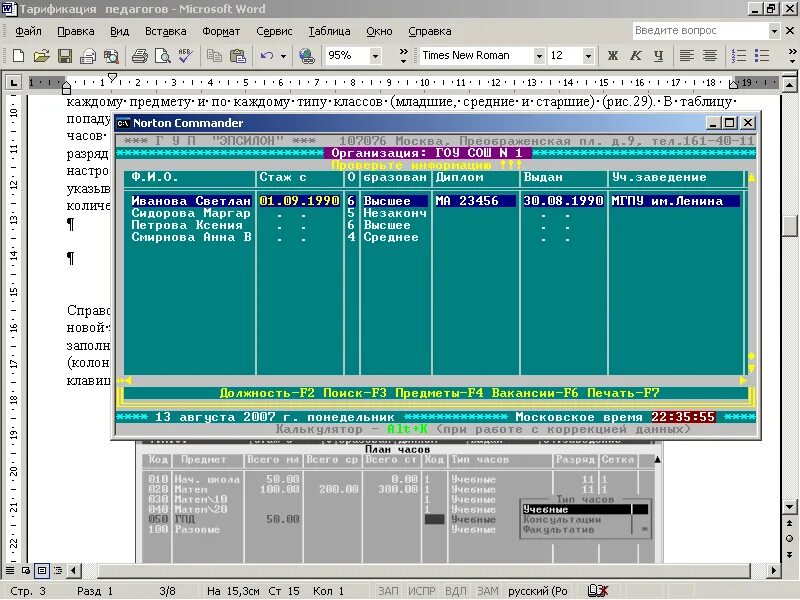The image size is (800, 600).
Task: Open the font size 12 dropdown
Action: 588,56
